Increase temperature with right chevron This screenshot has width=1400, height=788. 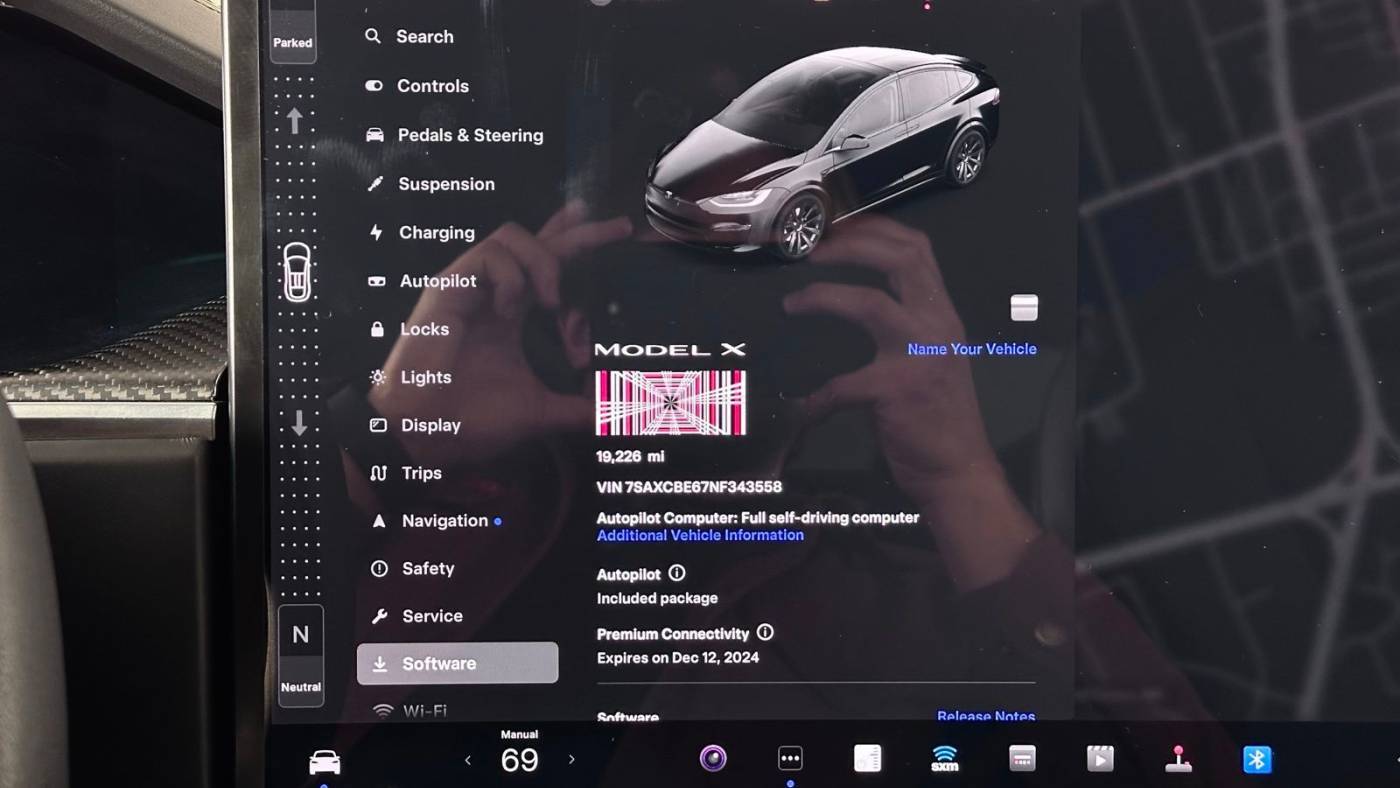(x=572, y=760)
